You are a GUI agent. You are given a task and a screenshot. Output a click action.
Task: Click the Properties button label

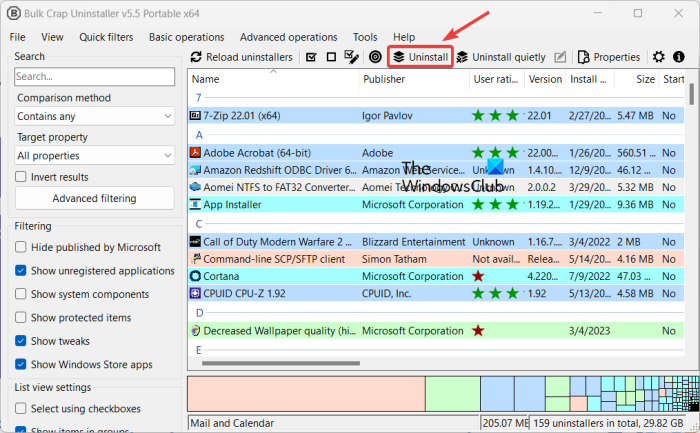click(617, 57)
